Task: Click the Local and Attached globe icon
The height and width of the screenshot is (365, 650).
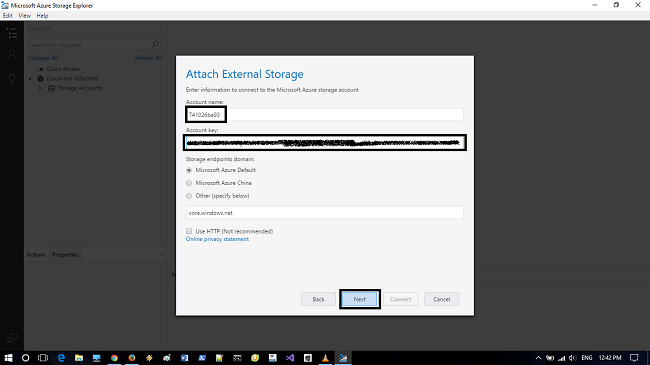Action: pyautogui.click(x=40, y=78)
